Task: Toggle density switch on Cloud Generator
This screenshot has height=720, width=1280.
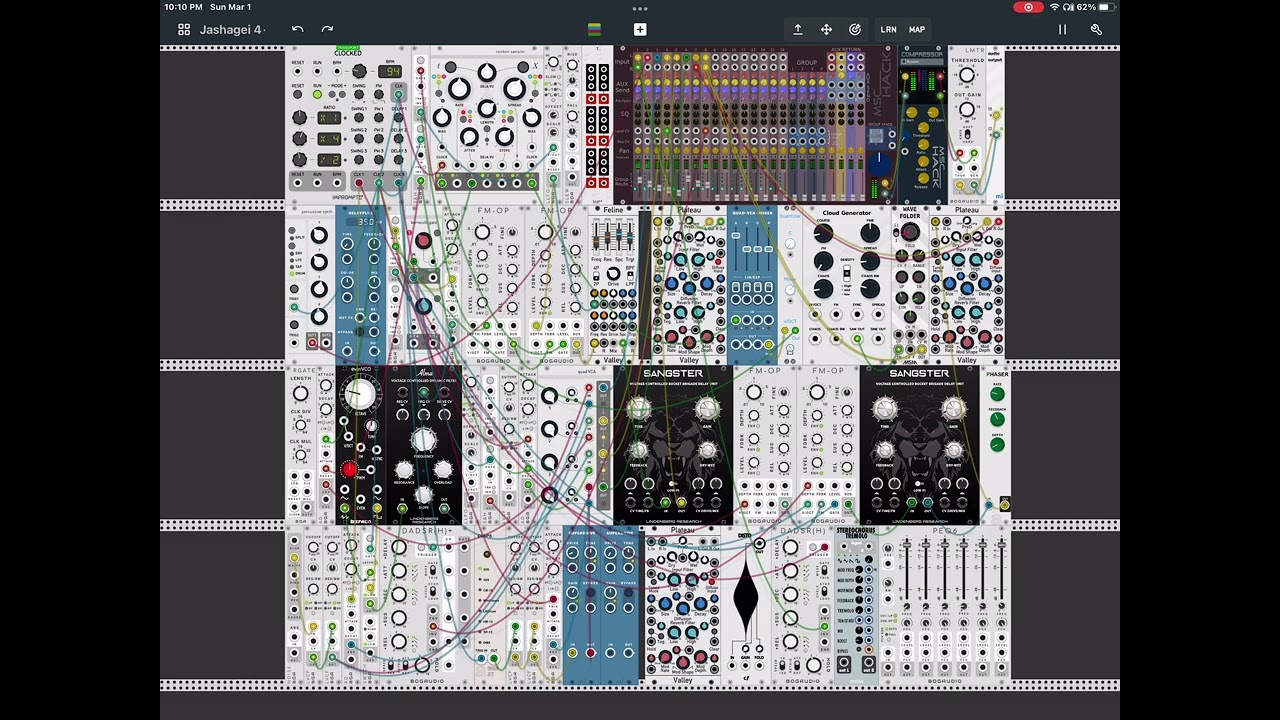Action: point(847,273)
